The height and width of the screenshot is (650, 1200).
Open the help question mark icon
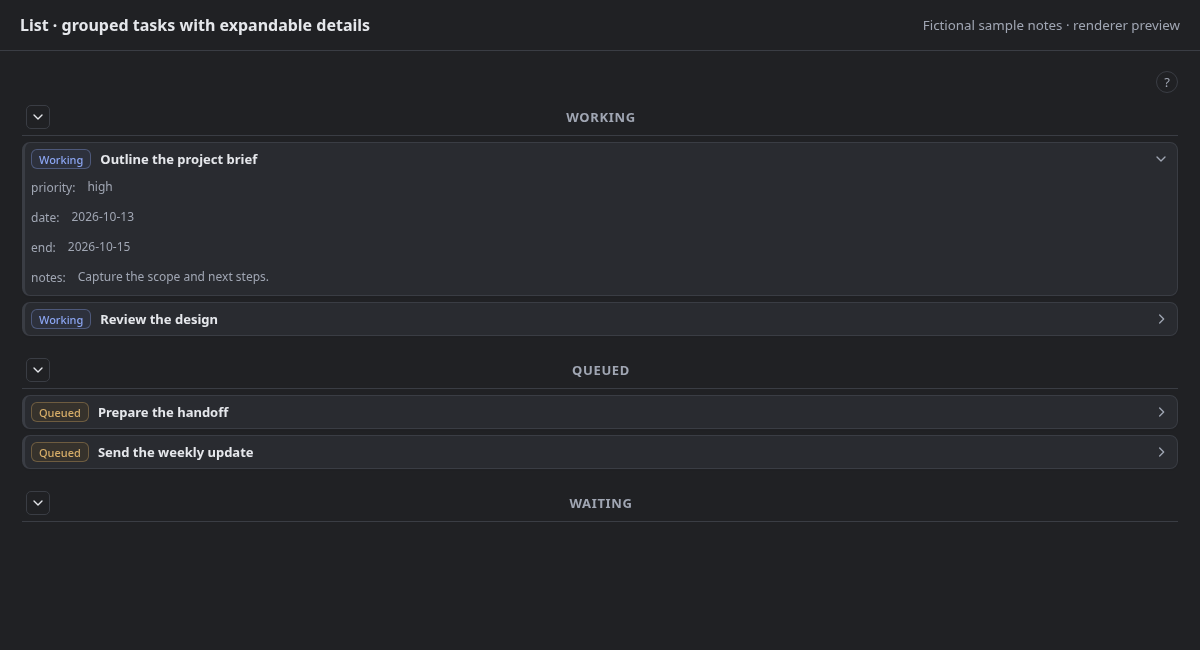[1167, 82]
